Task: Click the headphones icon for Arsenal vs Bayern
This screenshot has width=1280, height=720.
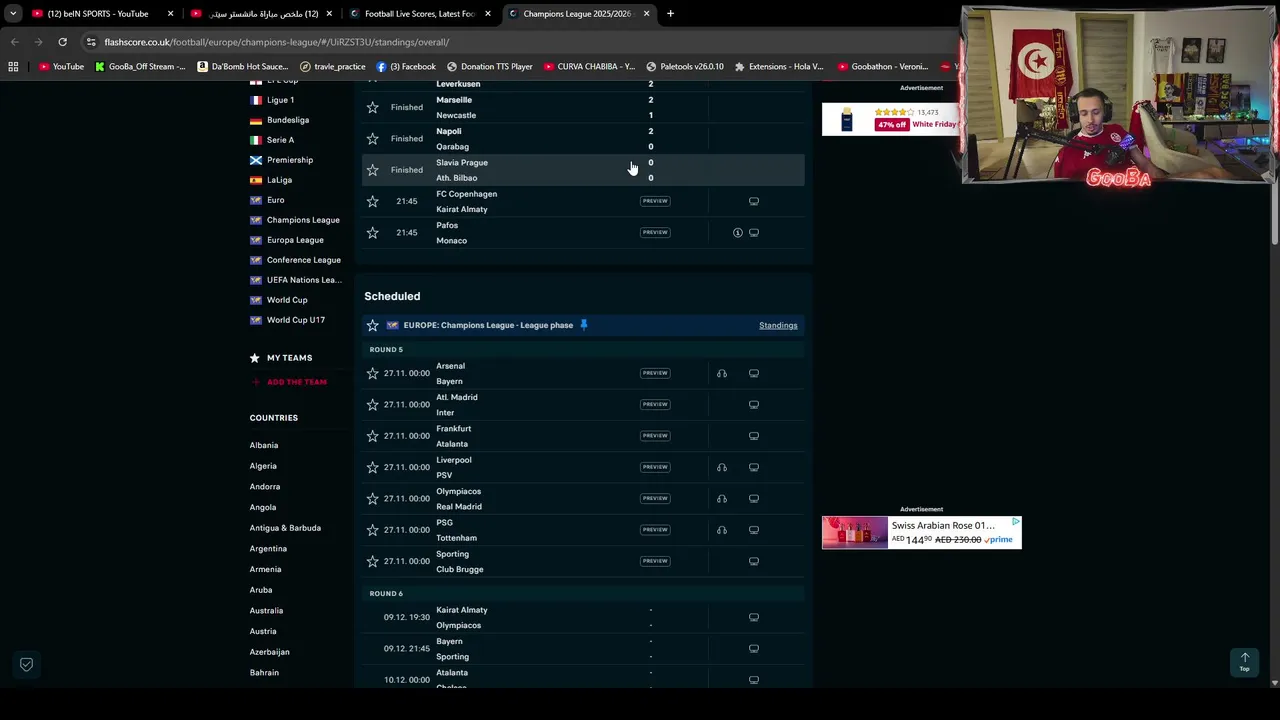Action: [722, 373]
